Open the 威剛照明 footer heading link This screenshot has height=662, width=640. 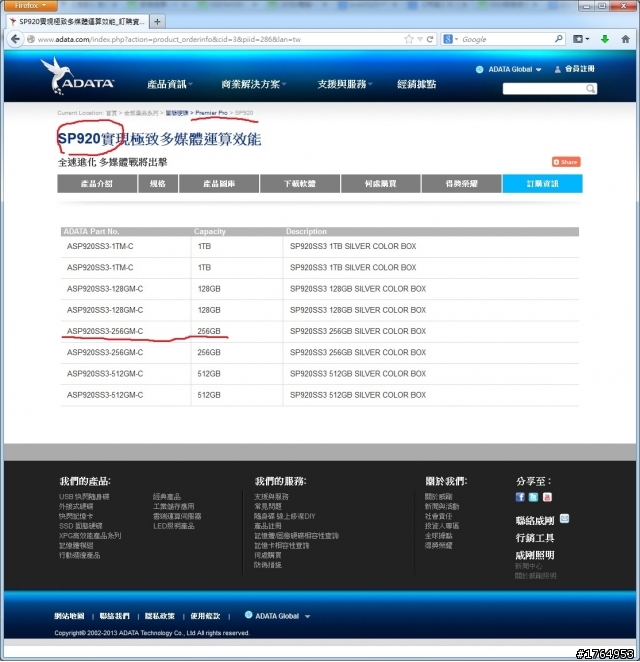point(534,555)
